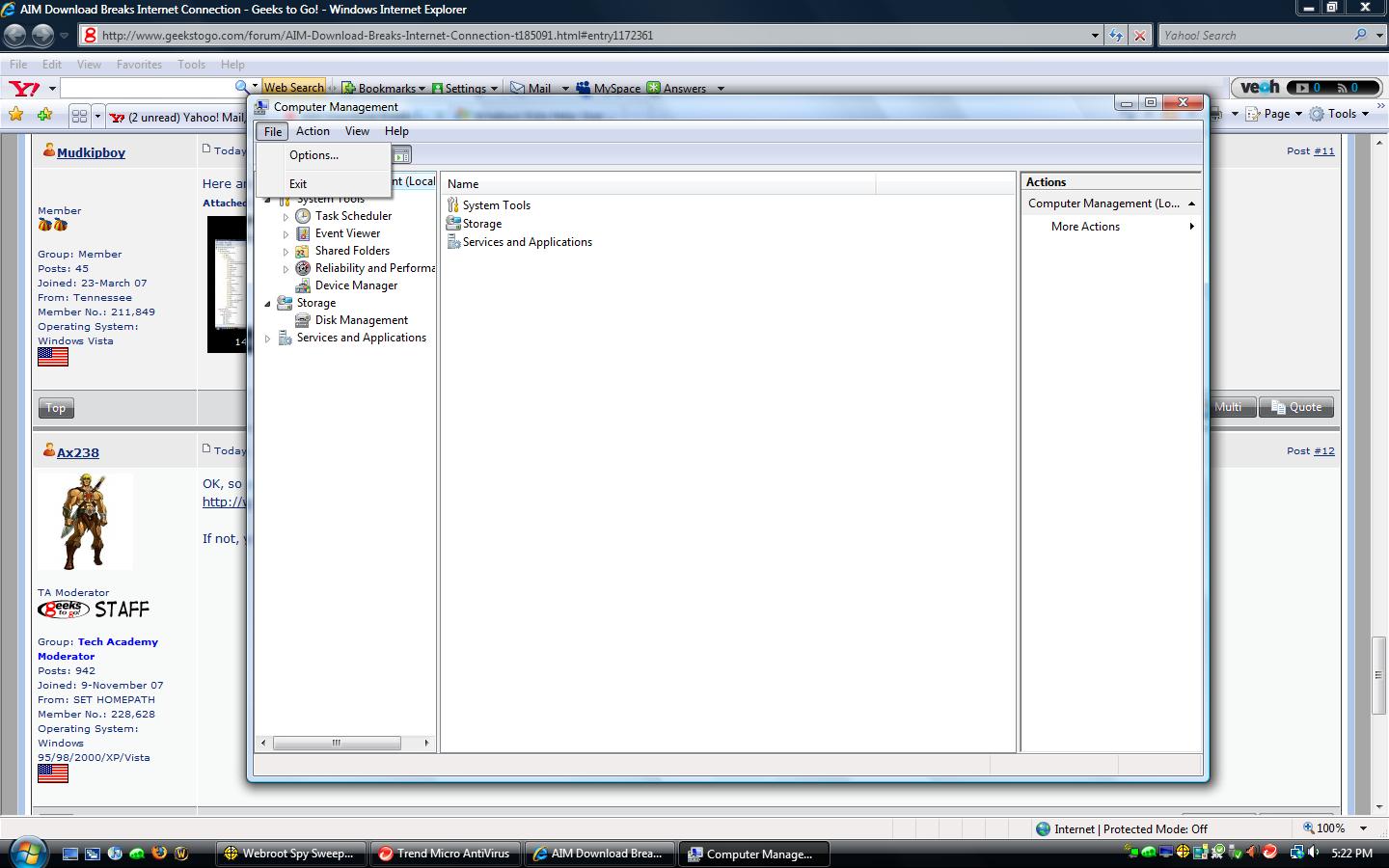The image size is (1389, 868).
Task: Expand the Reliability and Performance node
Action: [286, 269]
